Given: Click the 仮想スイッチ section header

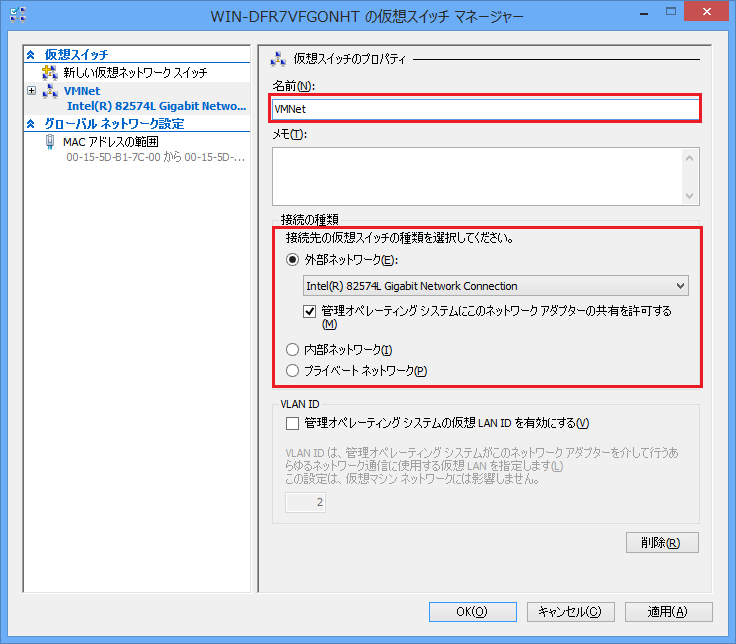Looking at the screenshot, I should [x=77, y=55].
